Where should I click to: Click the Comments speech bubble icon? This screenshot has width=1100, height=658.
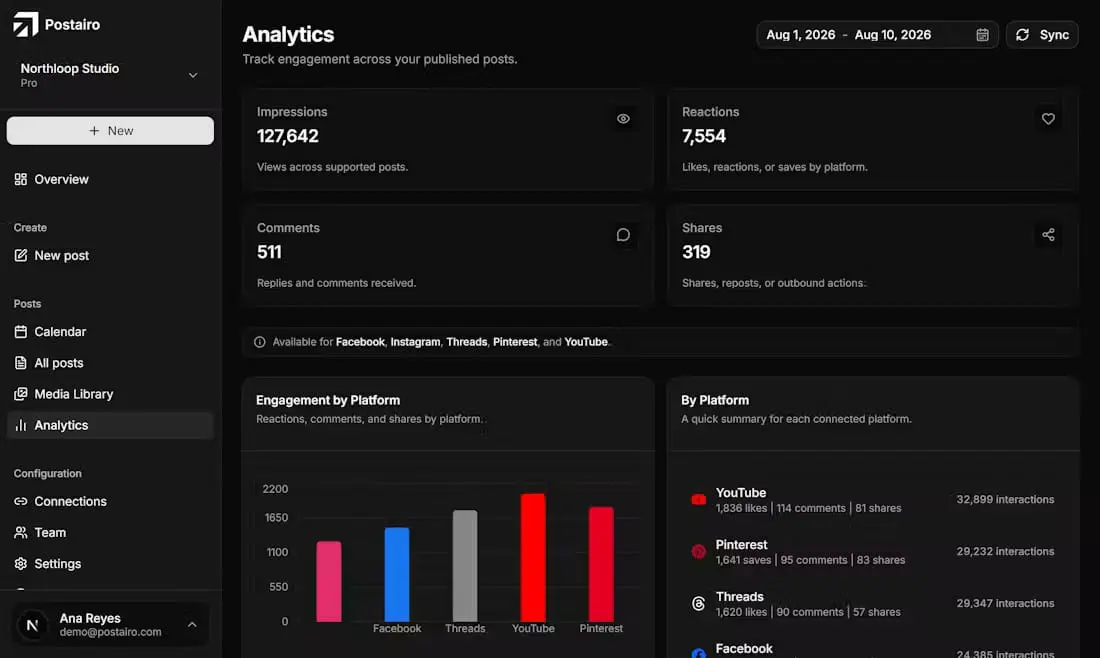(623, 234)
